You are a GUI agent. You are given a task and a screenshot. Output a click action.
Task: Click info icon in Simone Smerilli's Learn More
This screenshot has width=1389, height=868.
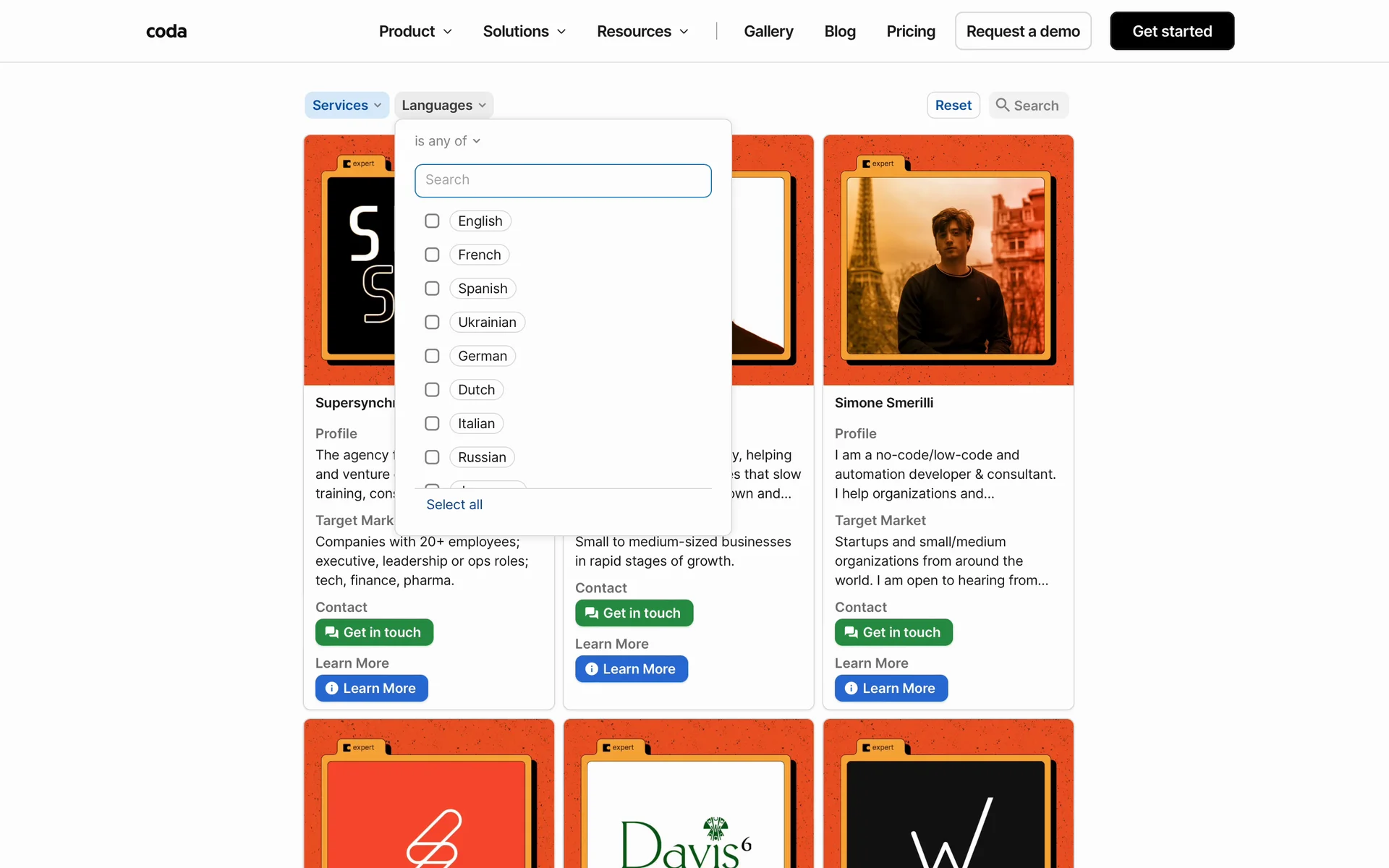[851, 688]
